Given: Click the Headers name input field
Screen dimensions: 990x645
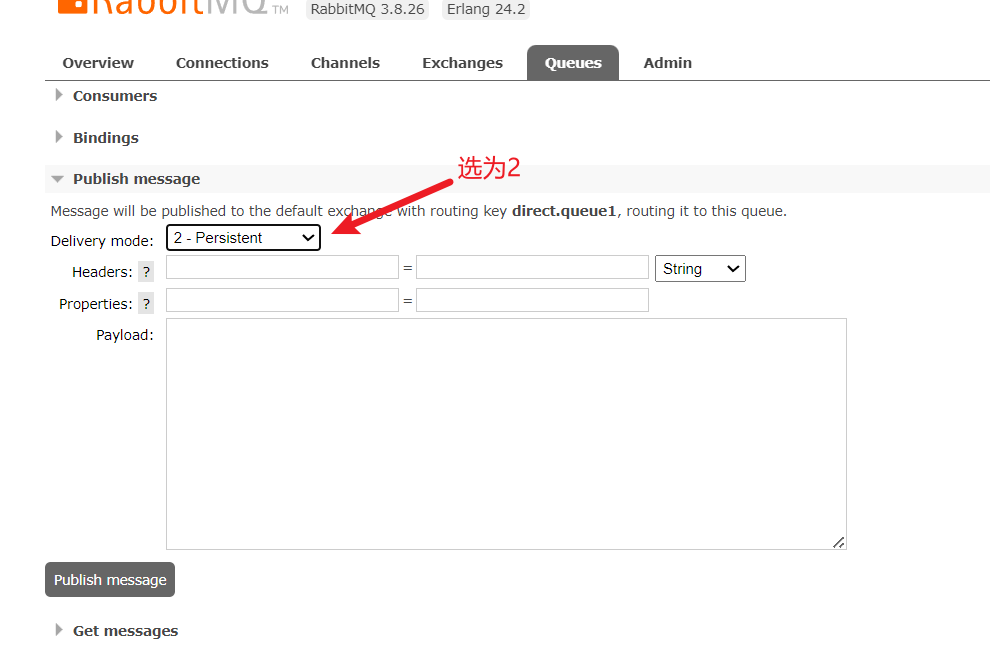Looking at the screenshot, I should 282,268.
